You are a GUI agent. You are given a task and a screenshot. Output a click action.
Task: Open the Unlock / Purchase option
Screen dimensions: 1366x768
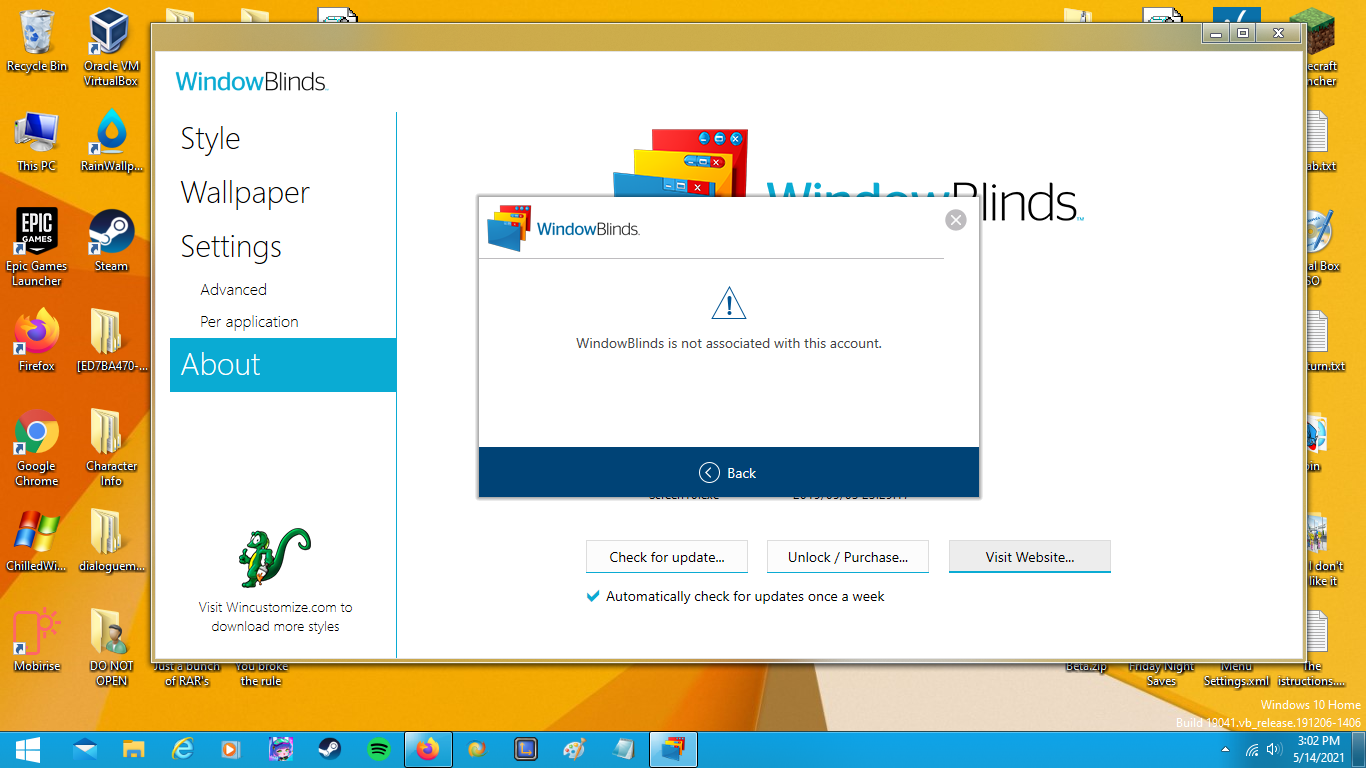[x=848, y=557]
